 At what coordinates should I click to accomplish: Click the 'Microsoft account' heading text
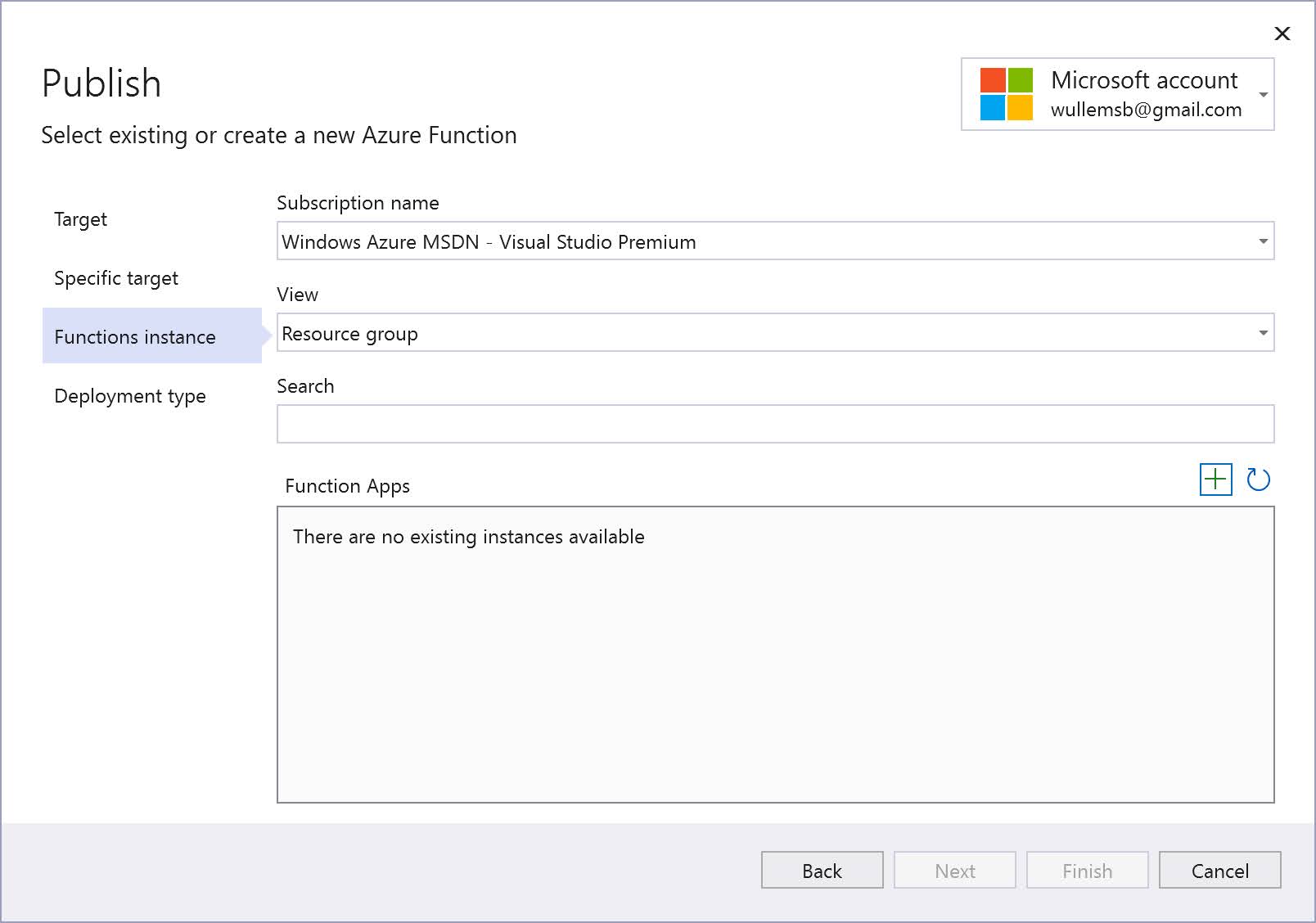click(x=1144, y=80)
